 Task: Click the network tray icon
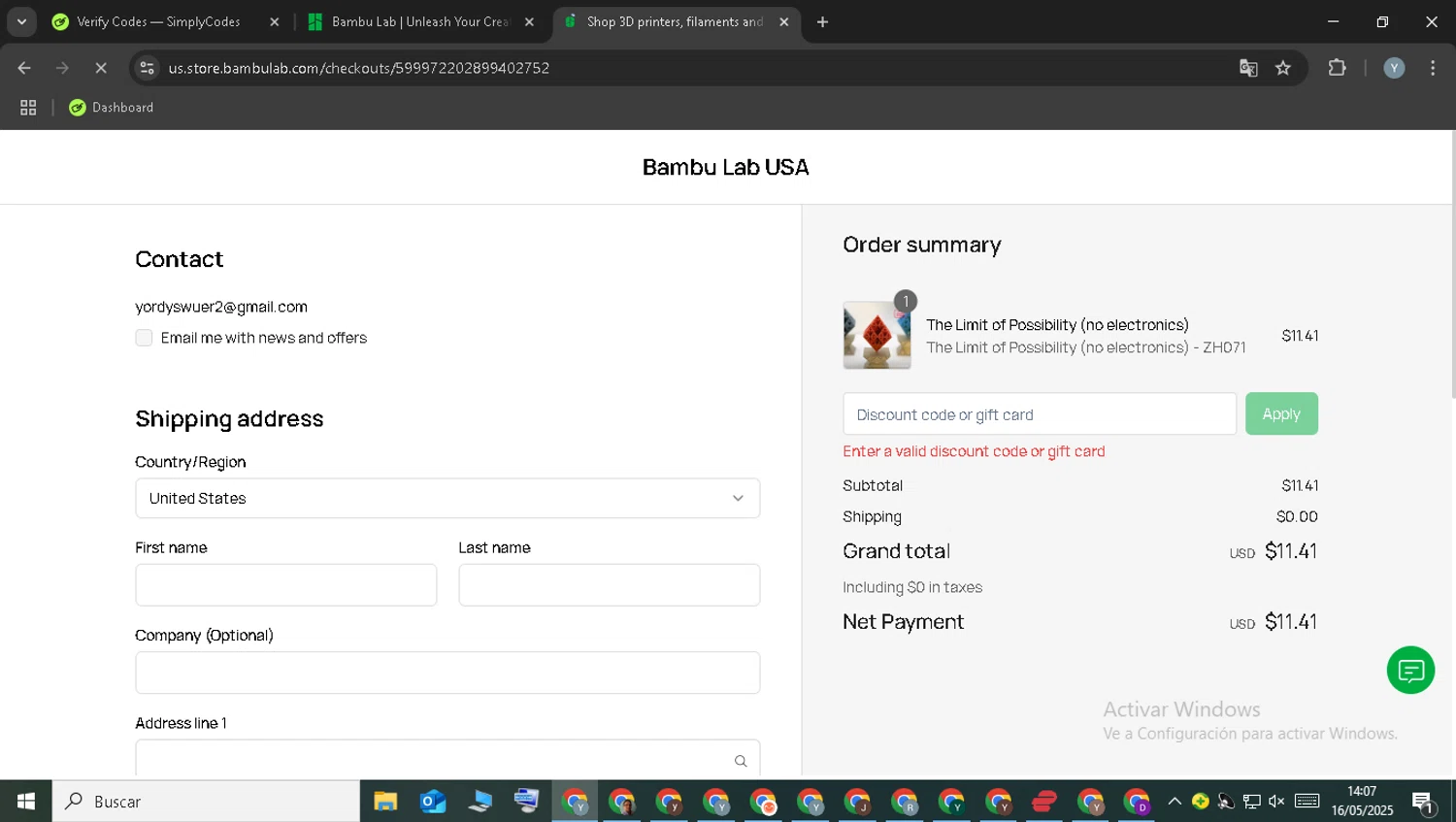(x=1252, y=802)
